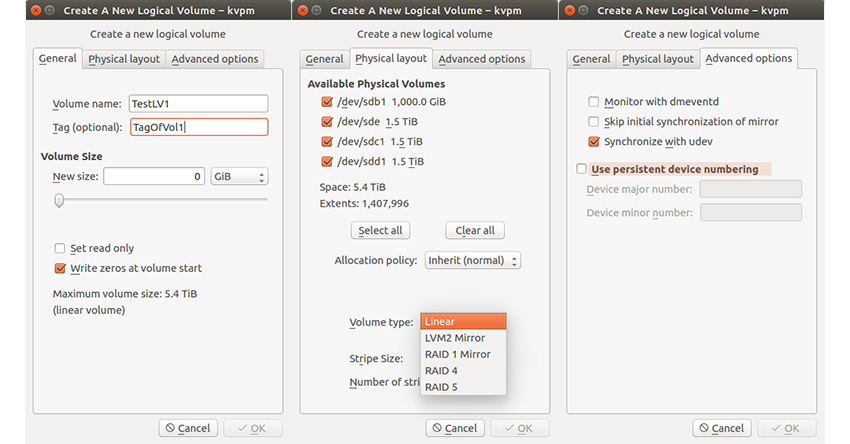The height and width of the screenshot is (444, 850).
Task: Toggle Write zeros at volume start
Action: click(x=60, y=268)
